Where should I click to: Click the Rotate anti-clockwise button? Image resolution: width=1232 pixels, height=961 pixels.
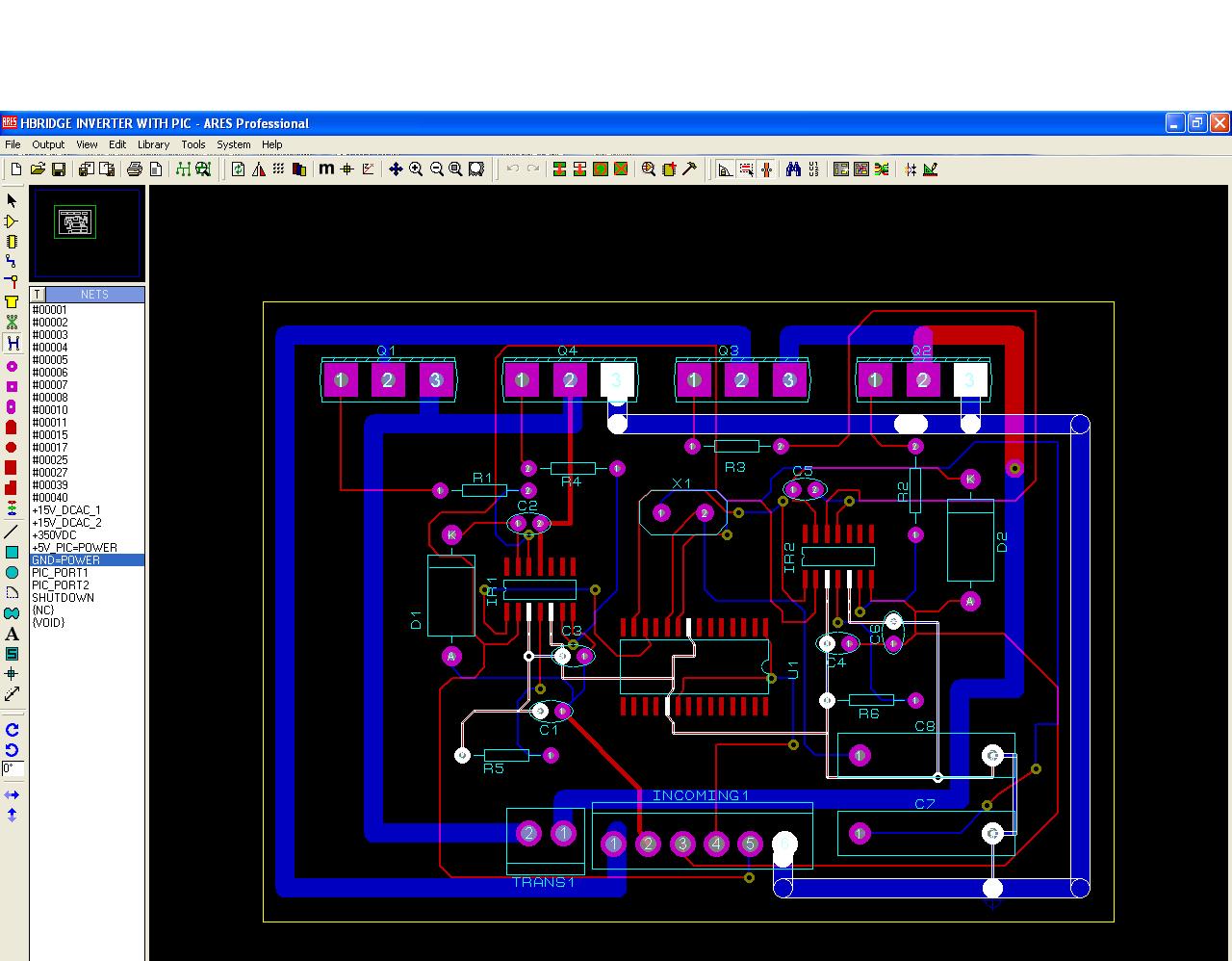pyautogui.click(x=12, y=750)
